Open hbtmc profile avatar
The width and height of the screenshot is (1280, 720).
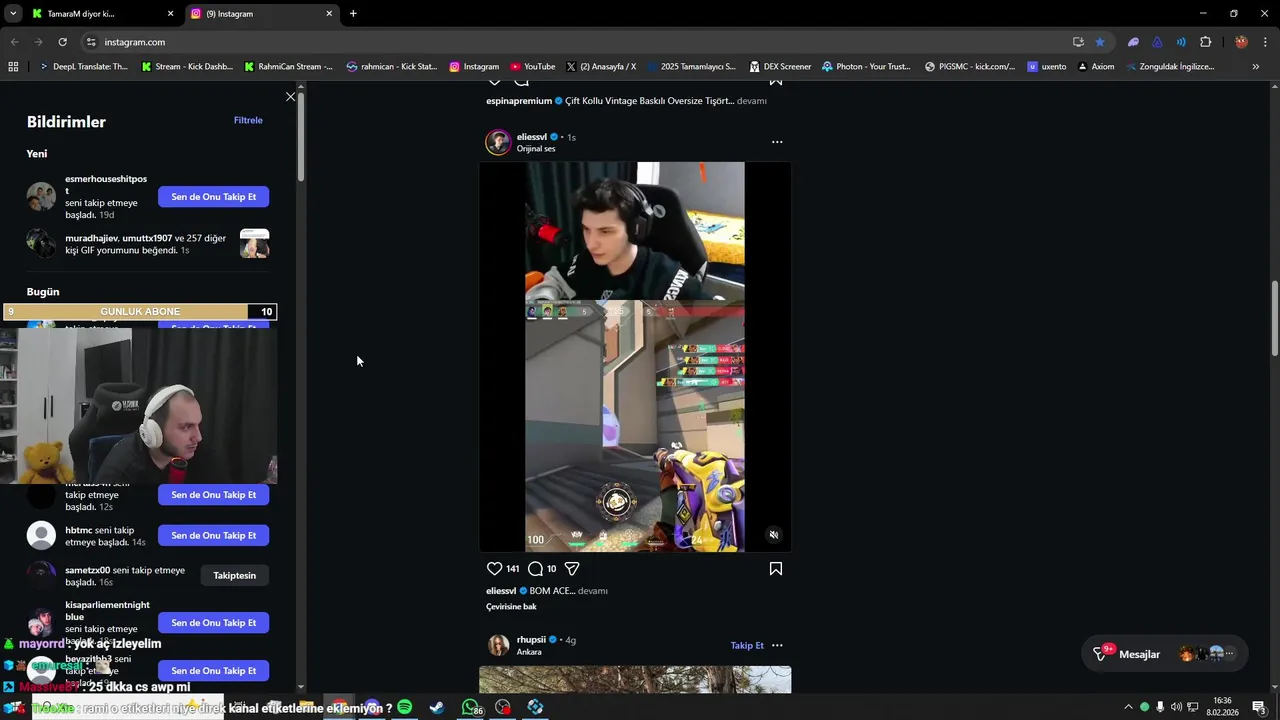pos(41,535)
